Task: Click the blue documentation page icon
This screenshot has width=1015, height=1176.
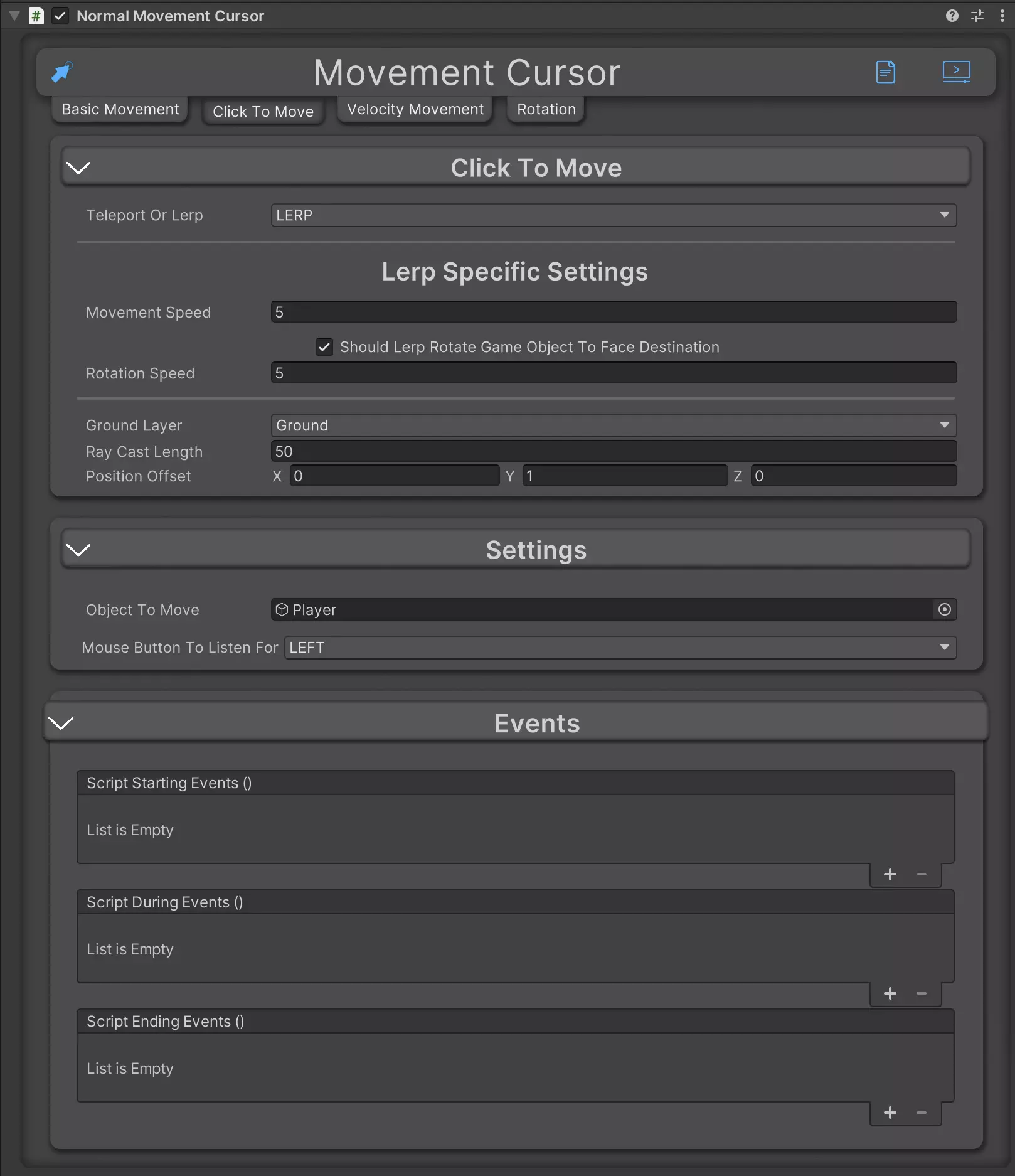Action: [885, 72]
